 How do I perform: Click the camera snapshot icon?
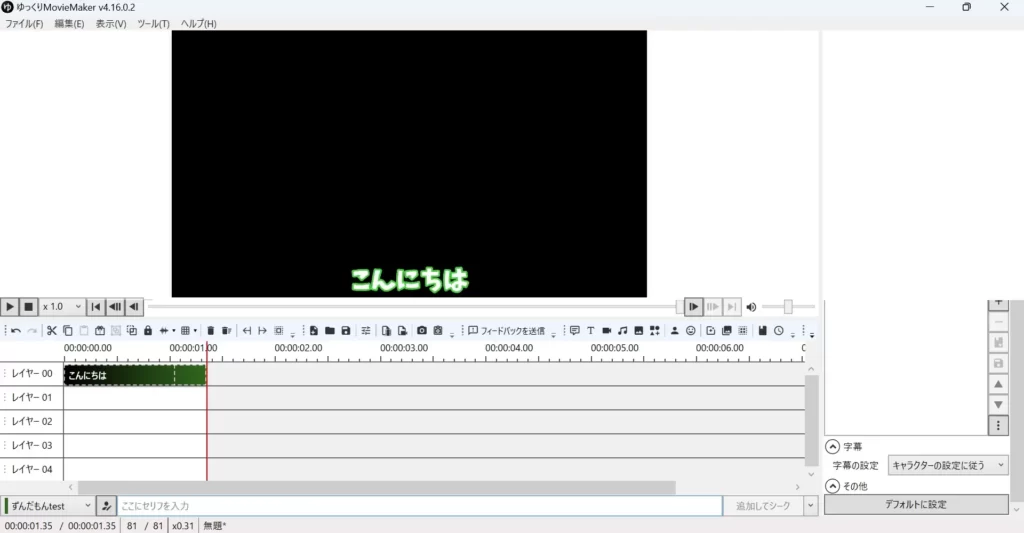[422, 331]
